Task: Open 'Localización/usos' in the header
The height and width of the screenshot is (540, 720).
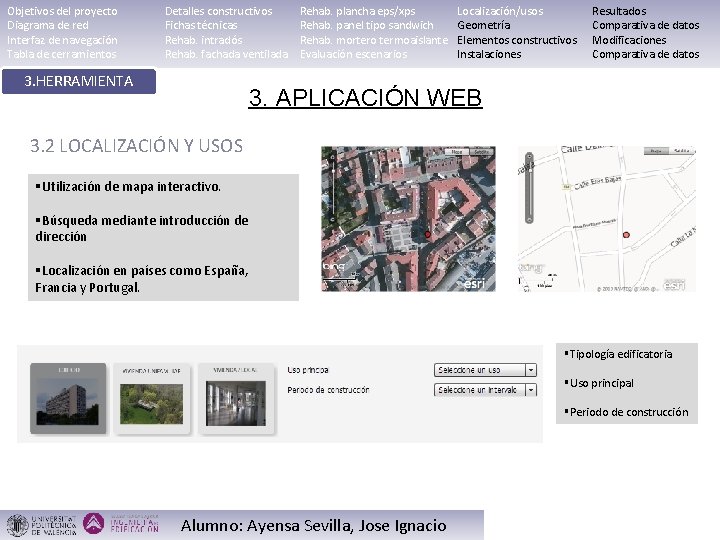Action: pyautogui.click(x=500, y=11)
